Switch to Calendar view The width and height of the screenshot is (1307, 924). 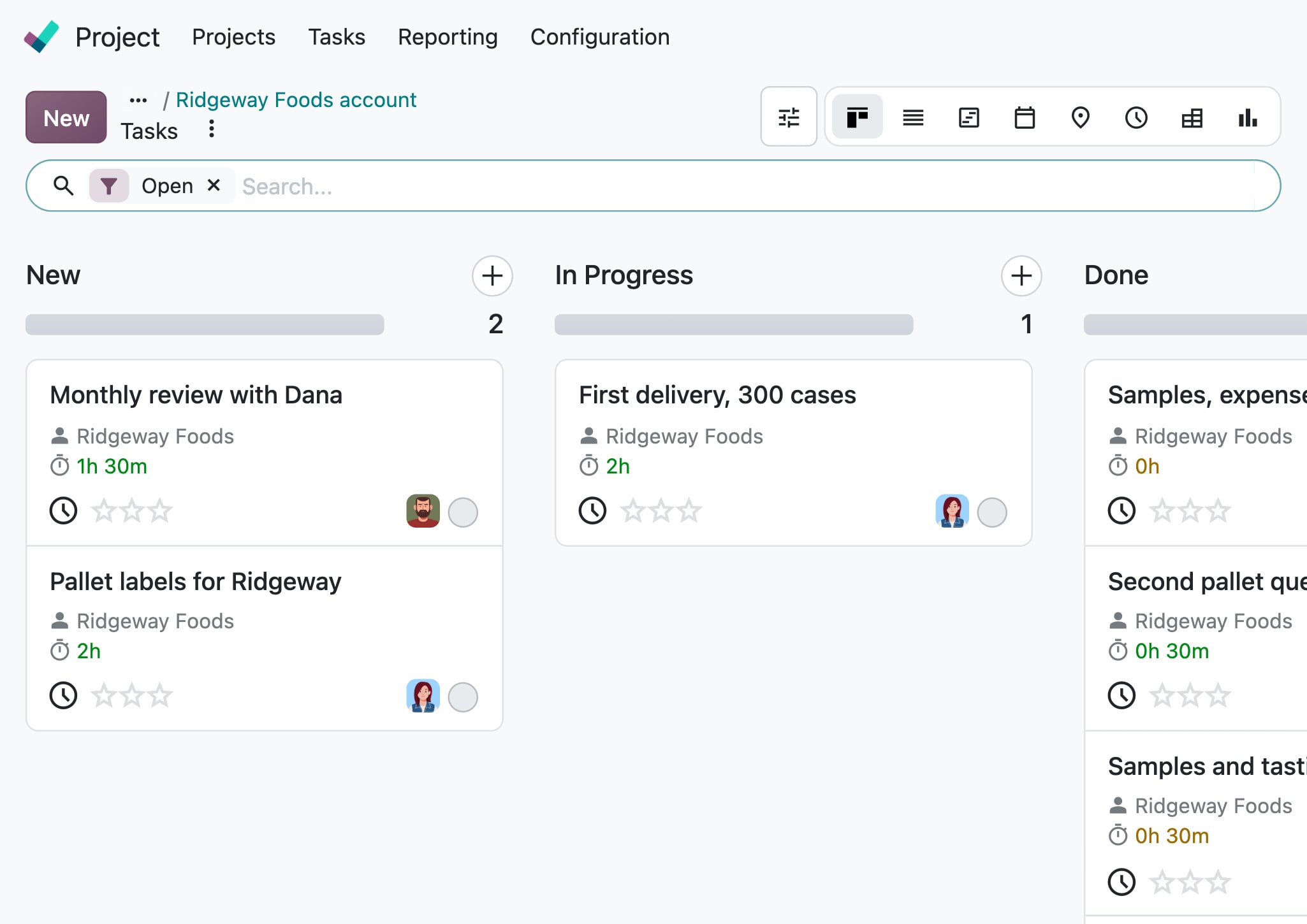[x=1025, y=117]
